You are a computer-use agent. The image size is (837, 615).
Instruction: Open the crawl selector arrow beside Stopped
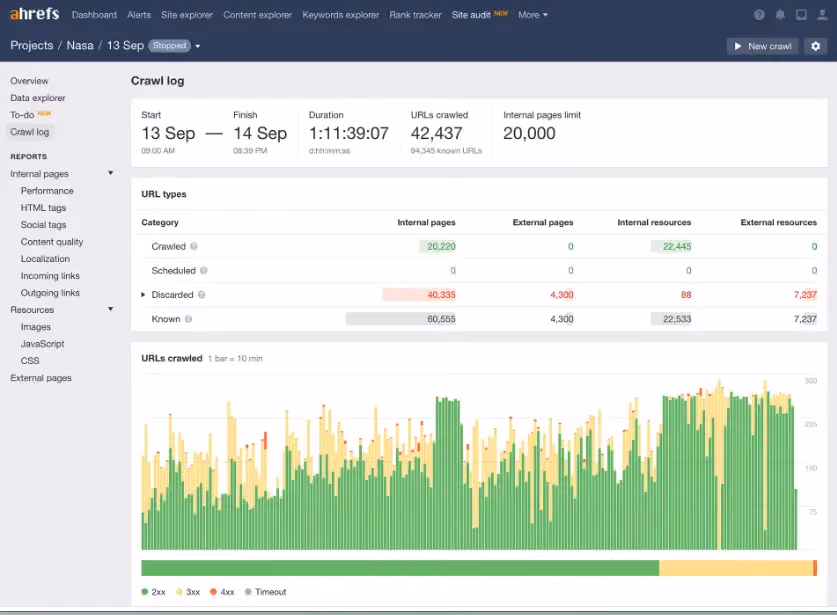[198, 46]
